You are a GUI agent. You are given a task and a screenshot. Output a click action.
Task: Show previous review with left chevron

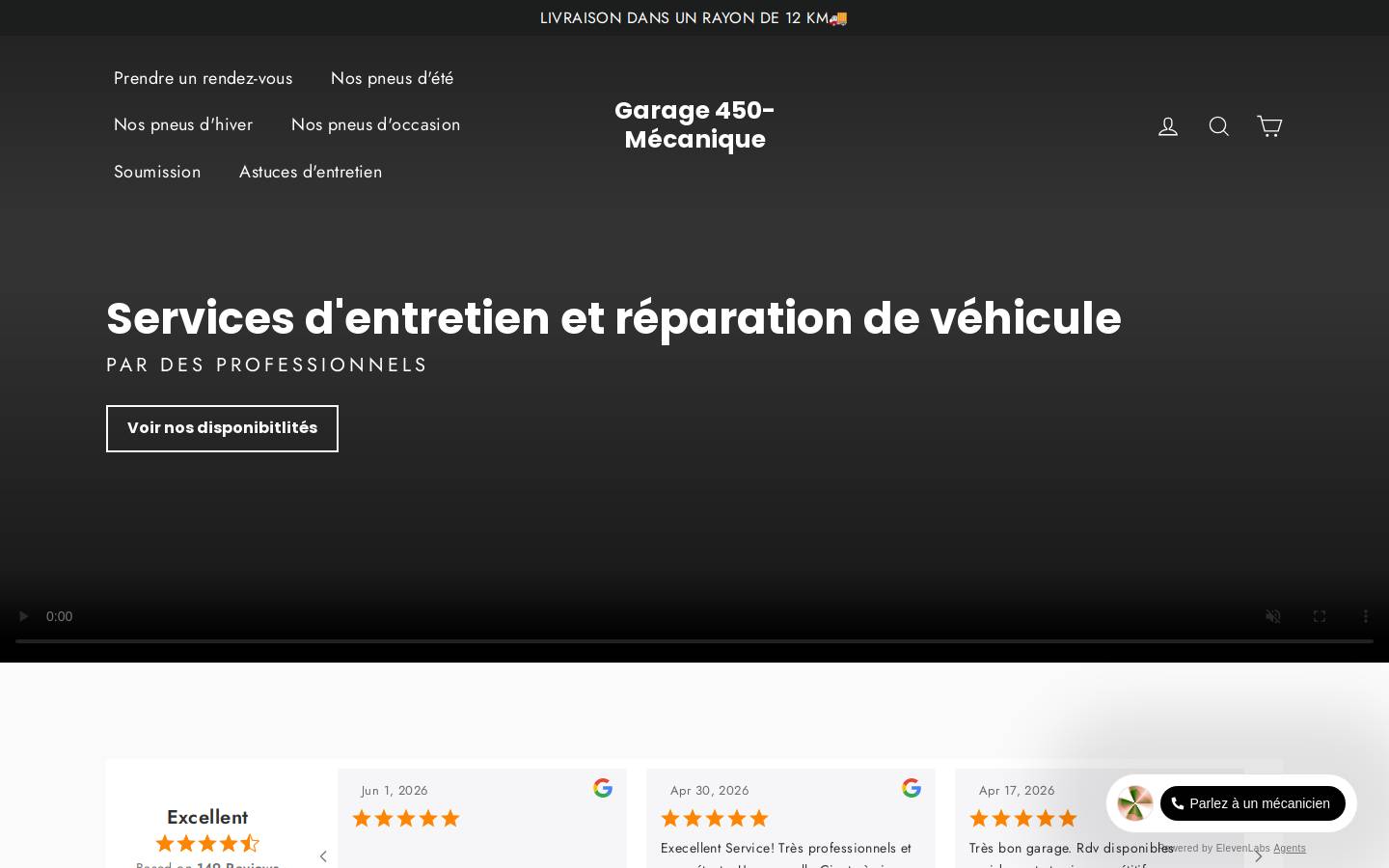tap(323, 856)
